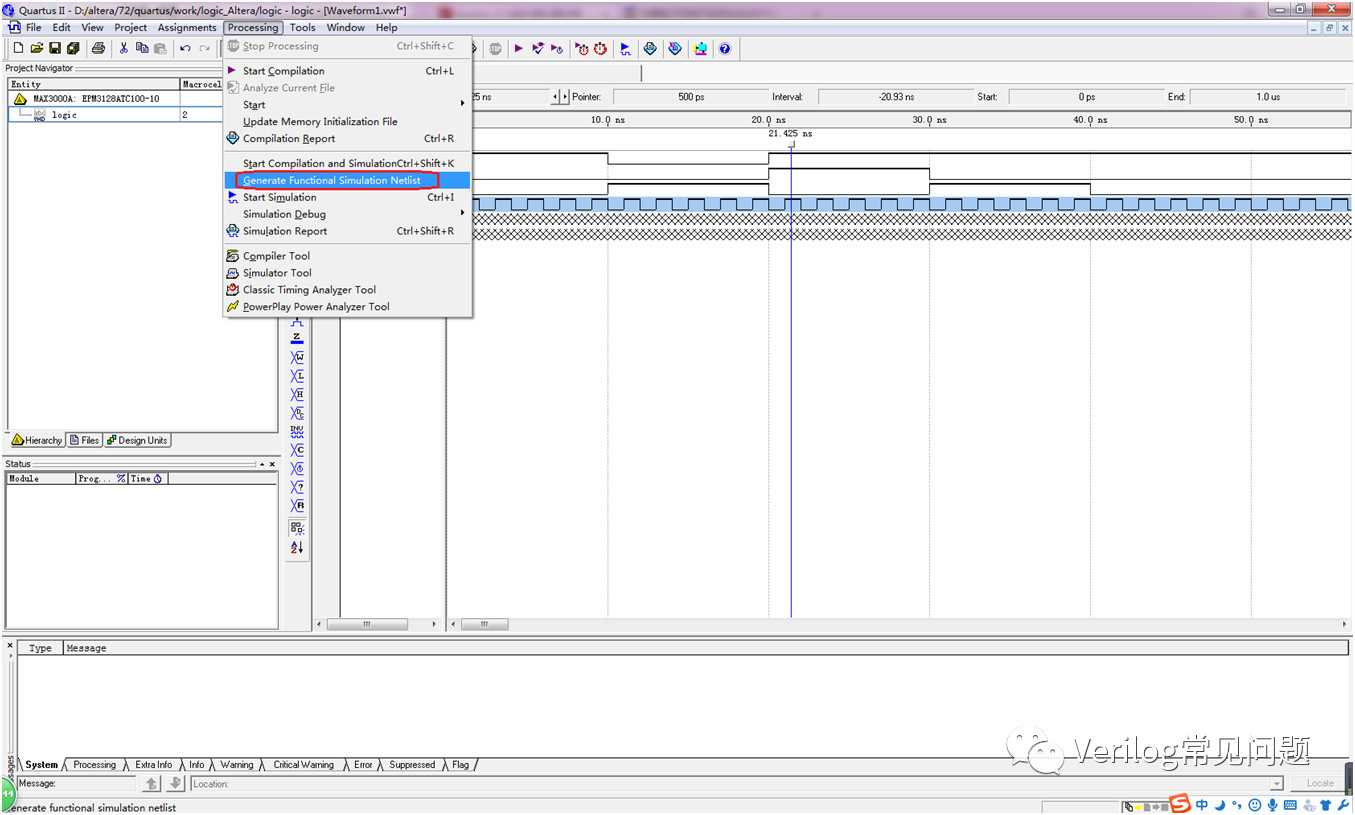Image resolution: width=1355 pixels, height=815 pixels.
Task: Open PowerPlay Power Analyzer Tool
Action: (346, 306)
